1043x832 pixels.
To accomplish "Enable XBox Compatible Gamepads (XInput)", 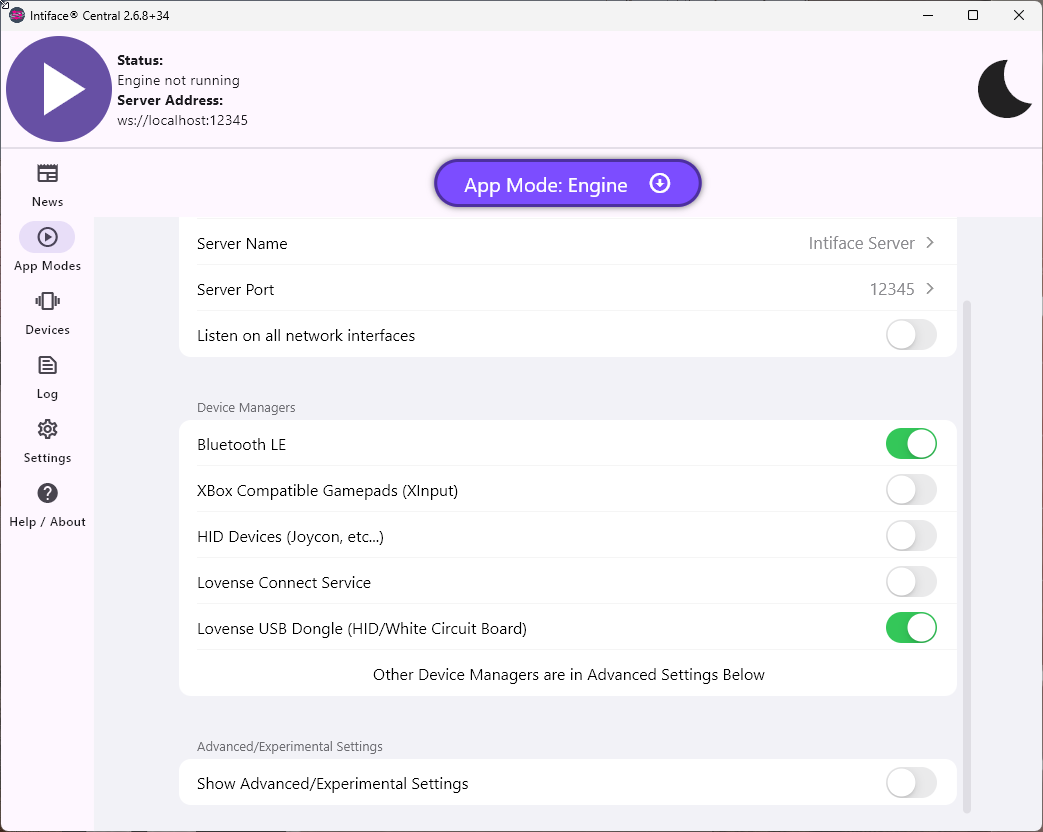I will [x=911, y=490].
